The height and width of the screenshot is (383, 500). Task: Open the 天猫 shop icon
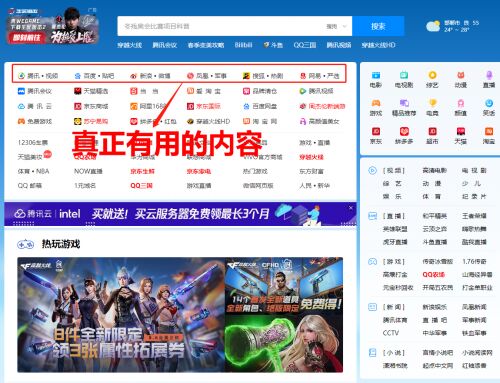[x=460, y=131]
